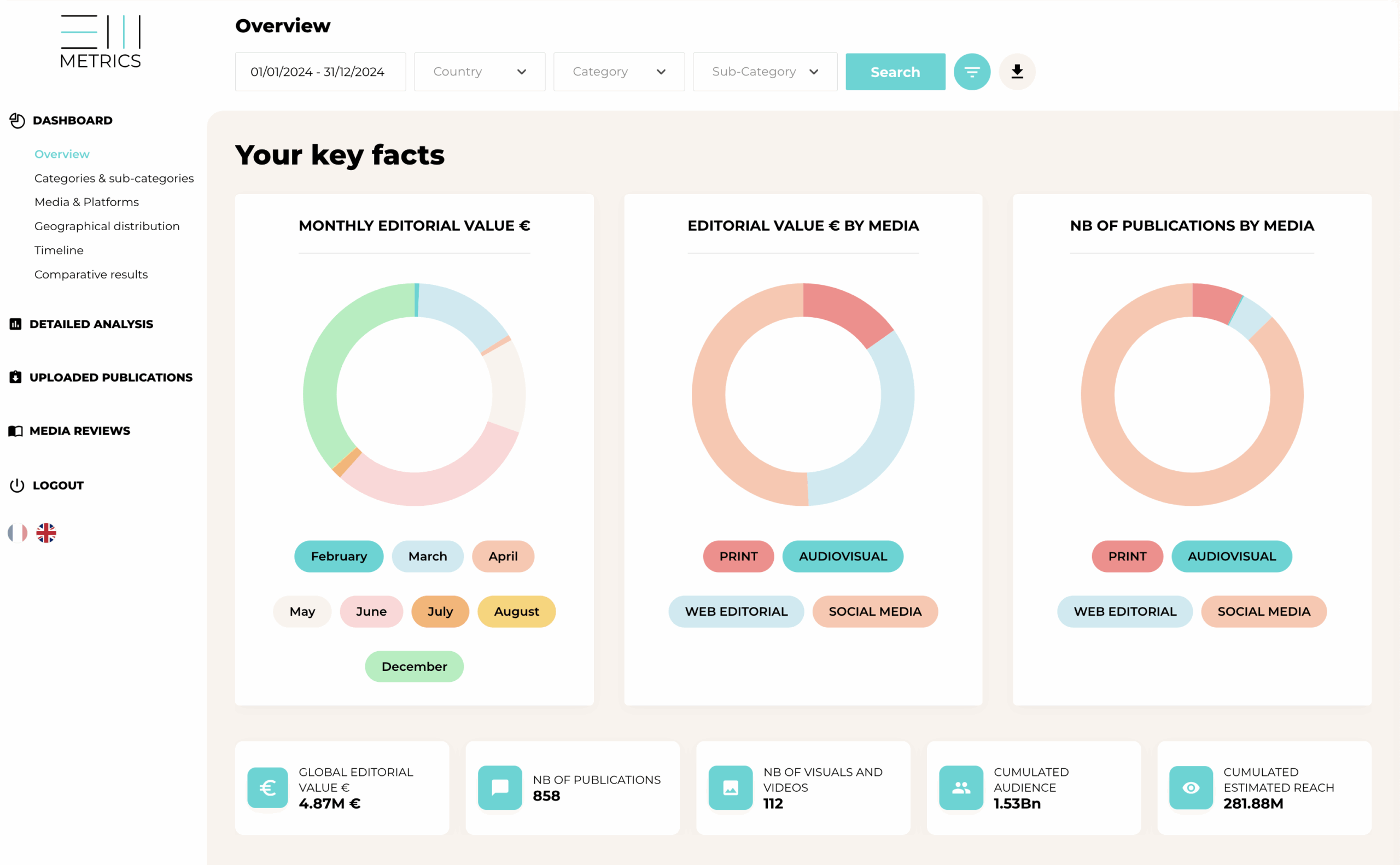Toggle PRINT in Editorial Value by Media legend
The width and height of the screenshot is (1400, 865).
738,556
